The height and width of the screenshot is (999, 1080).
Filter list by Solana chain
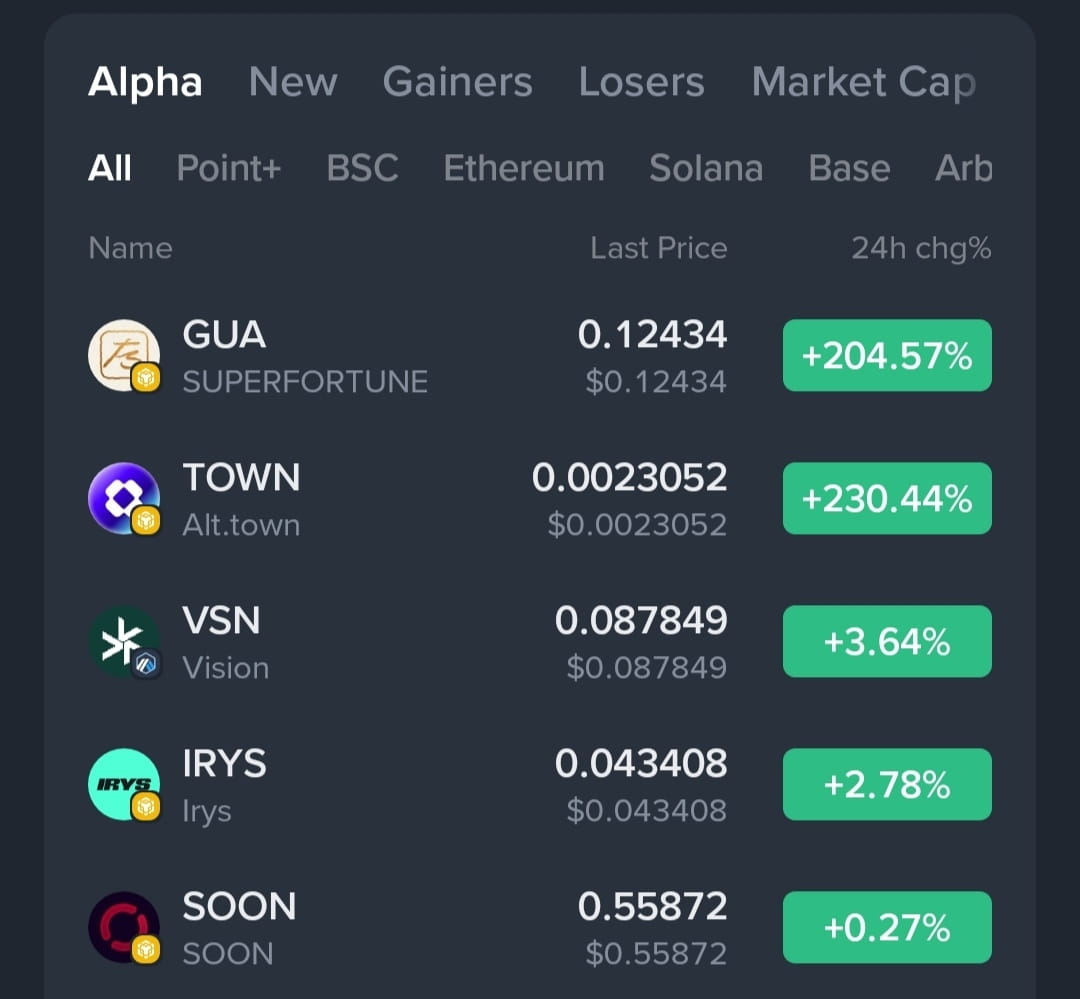tap(705, 168)
